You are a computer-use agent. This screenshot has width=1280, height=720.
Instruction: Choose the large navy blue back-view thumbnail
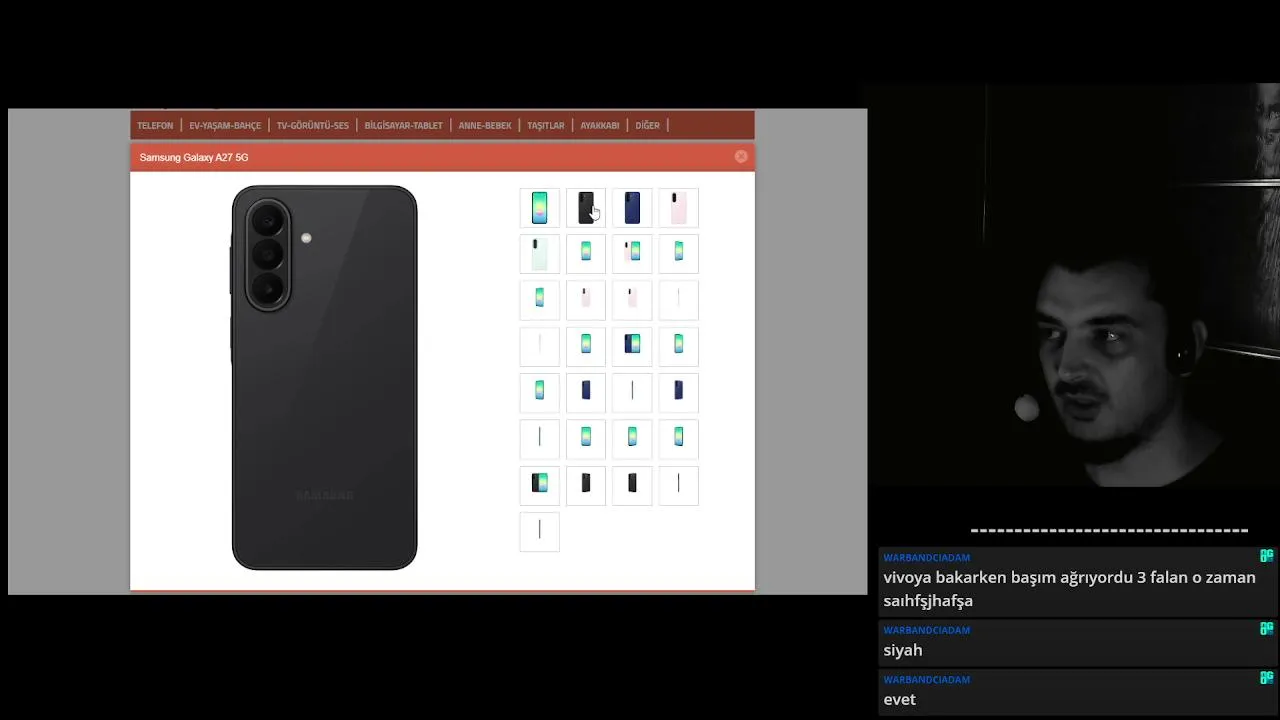pyautogui.click(x=632, y=208)
